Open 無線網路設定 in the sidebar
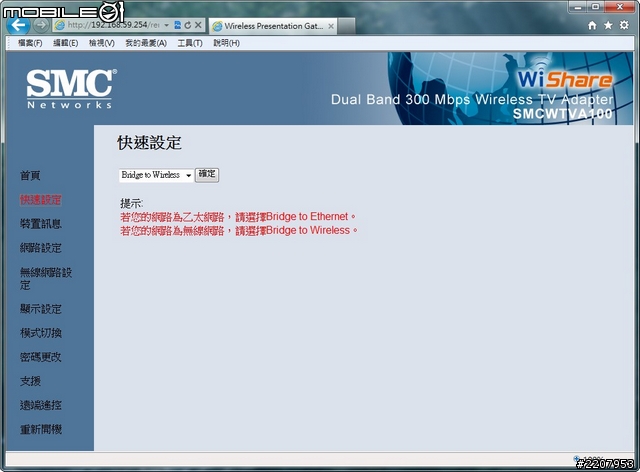 pos(46,278)
